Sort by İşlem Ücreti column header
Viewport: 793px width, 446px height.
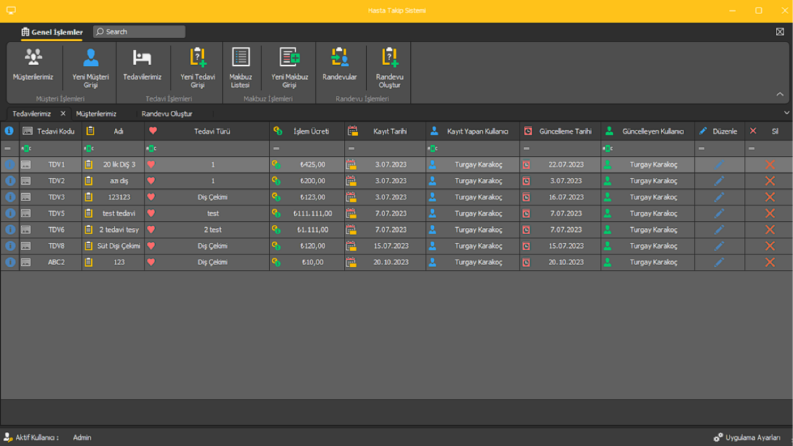pyautogui.click(x=307, y=131)
